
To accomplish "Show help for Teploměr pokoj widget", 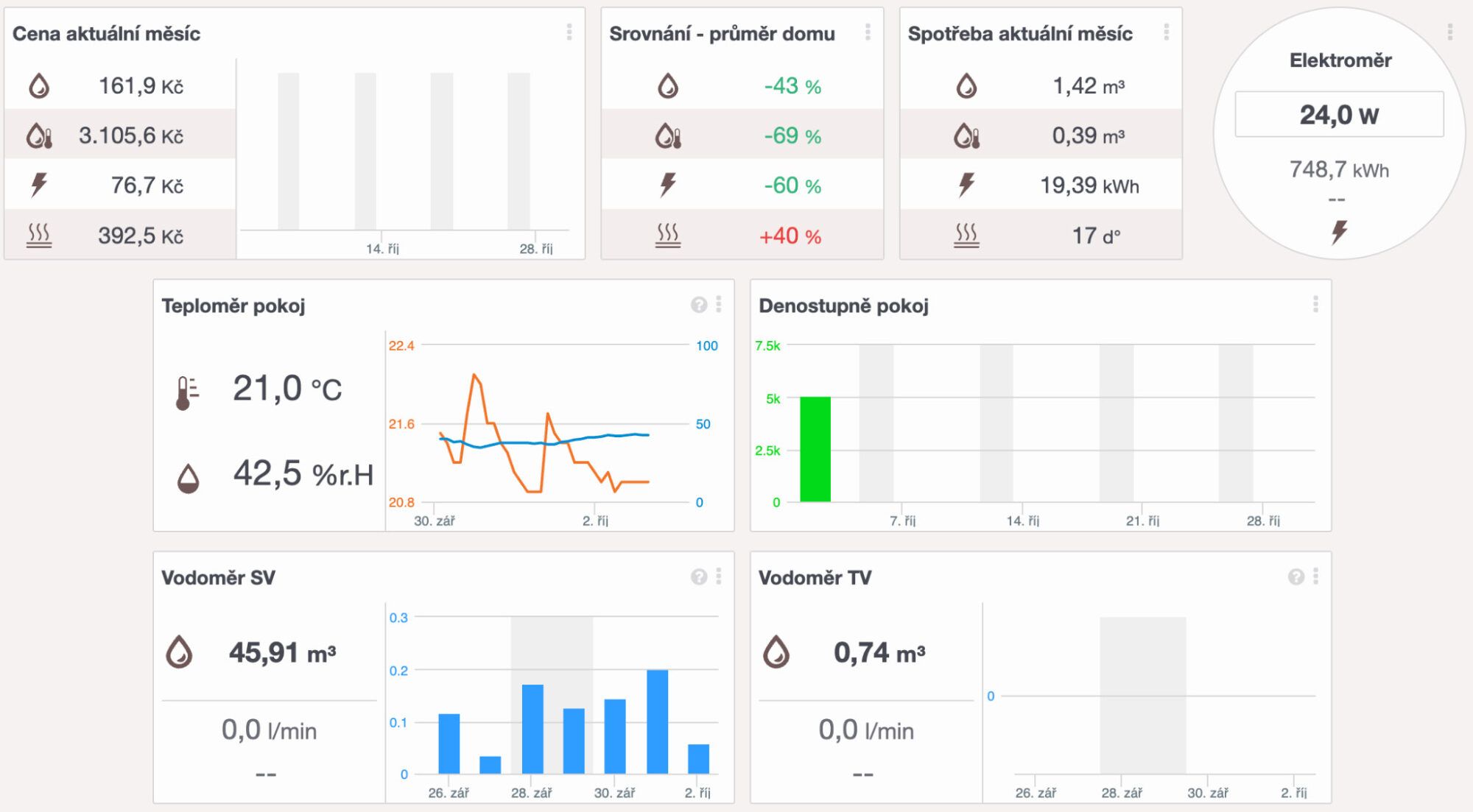I will (699, 305).
